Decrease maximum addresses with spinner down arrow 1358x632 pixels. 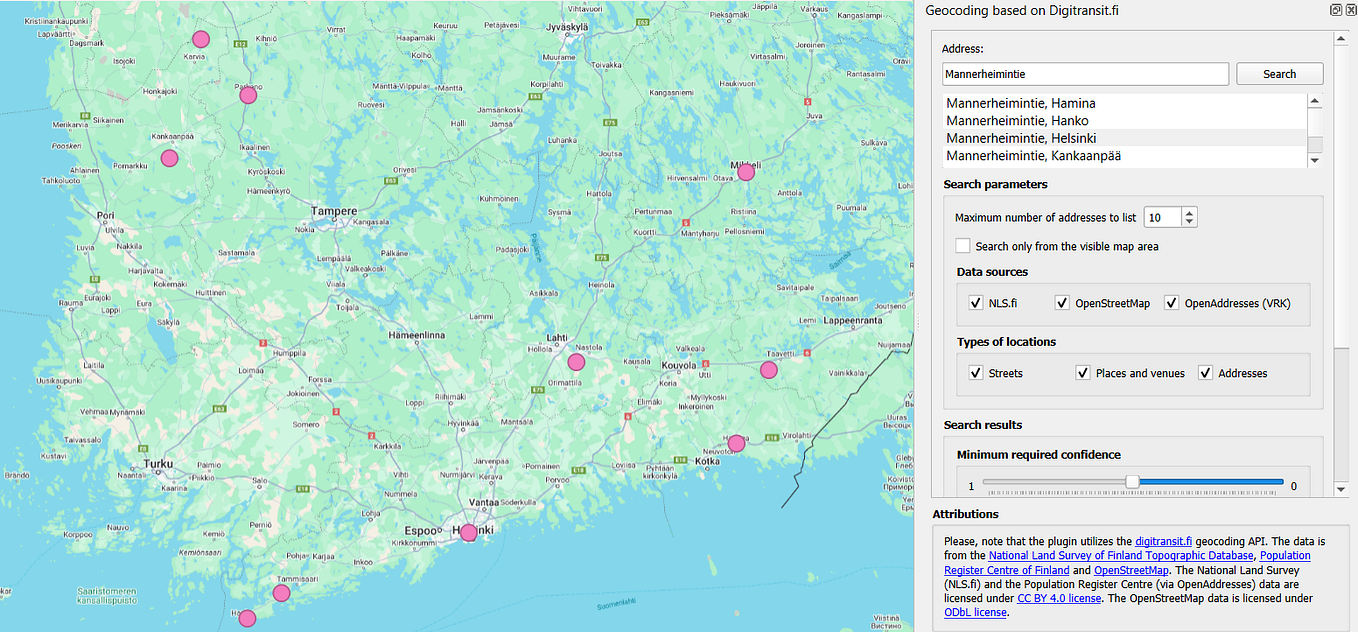tap(1188, 222)
